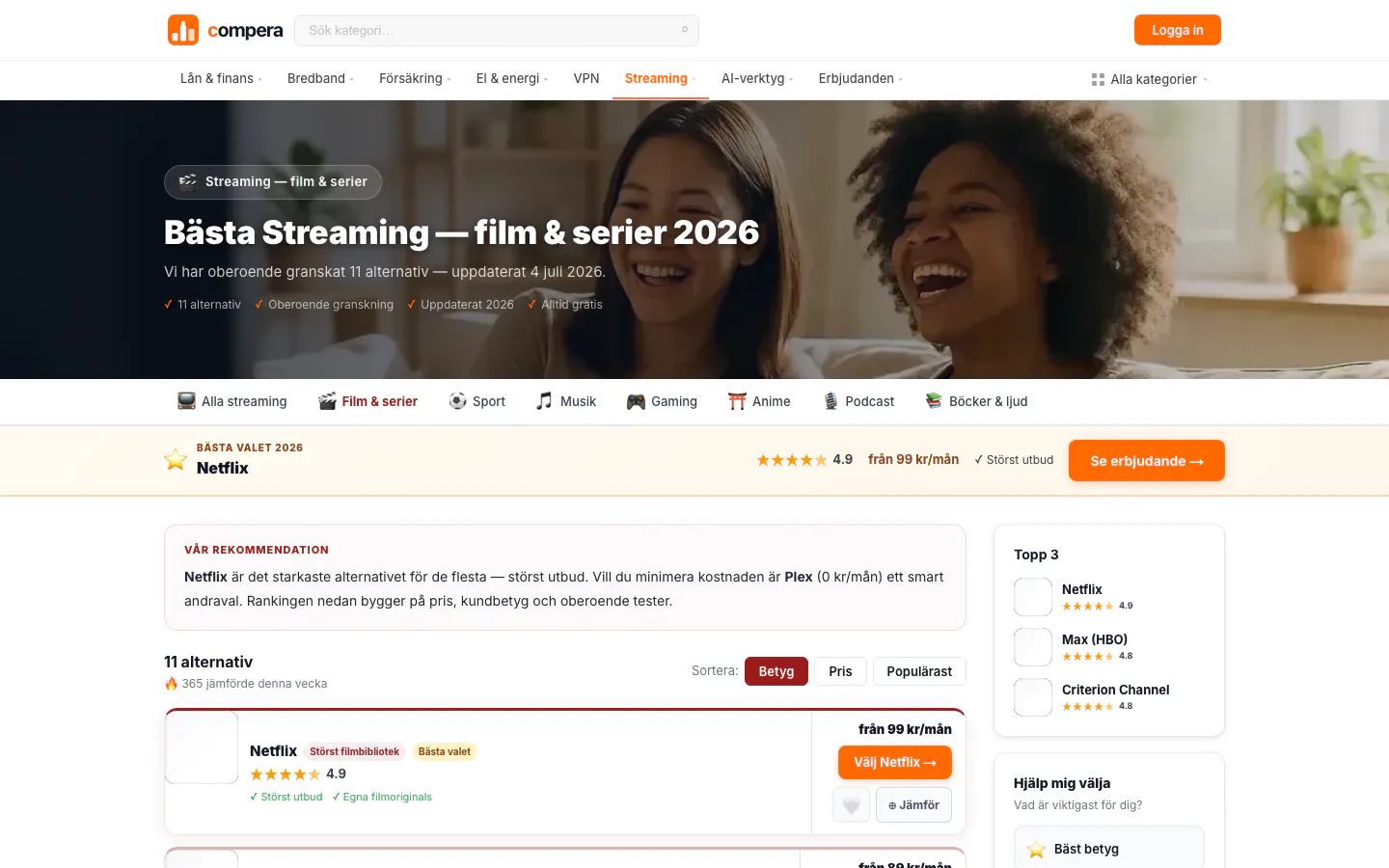Toggle Jämför for Netflix

[913, 805]
